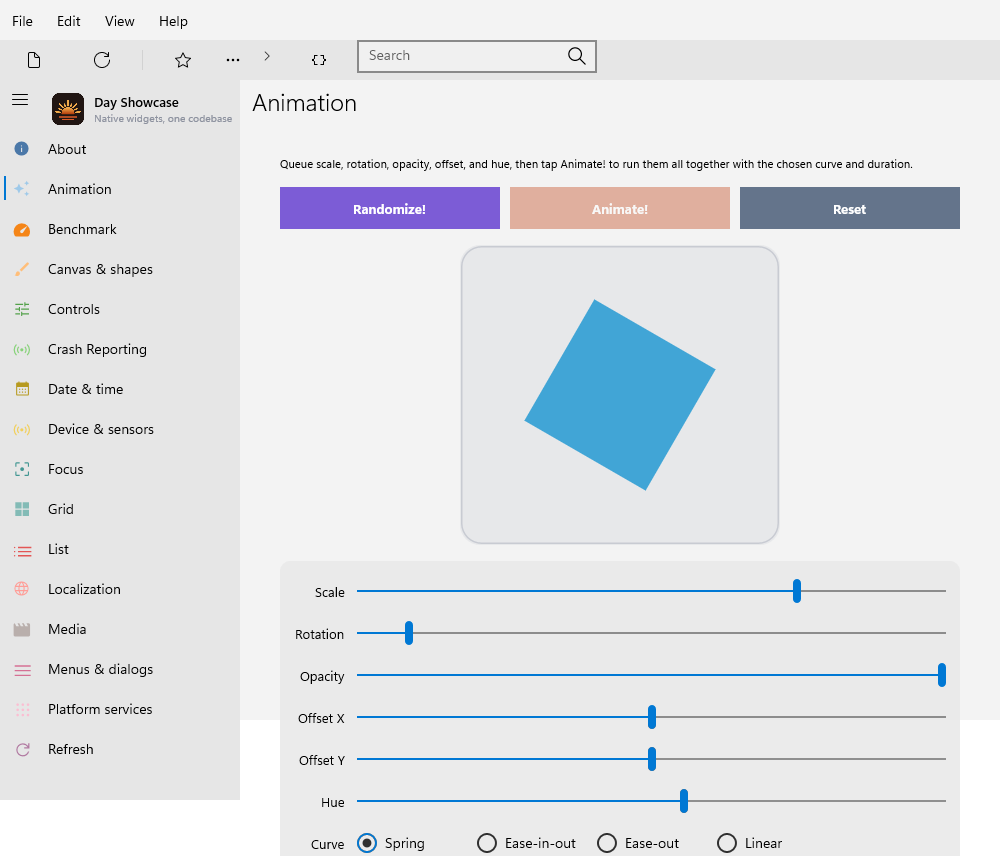
Task: Go to the Media page label
Action: coord(67,629)
